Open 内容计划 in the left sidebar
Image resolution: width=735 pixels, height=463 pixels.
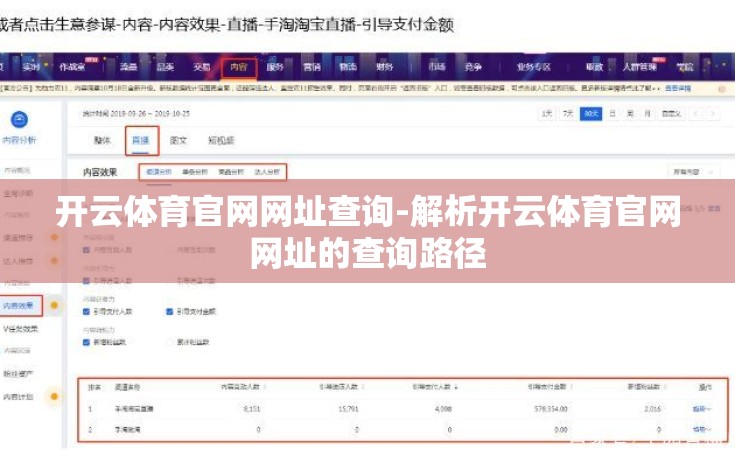point(18,396)
